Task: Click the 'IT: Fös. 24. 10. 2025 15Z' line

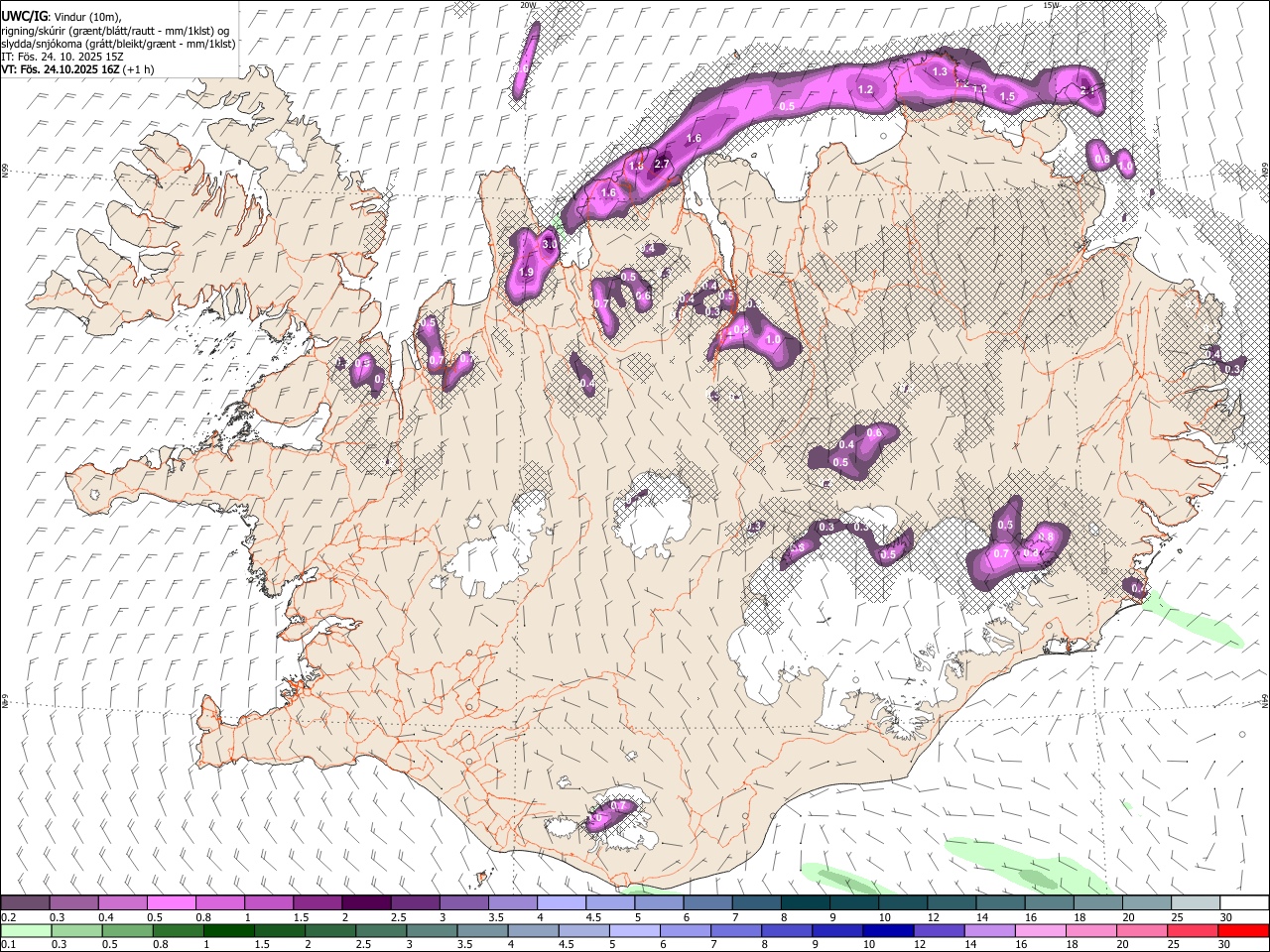Action: (63, 57)
